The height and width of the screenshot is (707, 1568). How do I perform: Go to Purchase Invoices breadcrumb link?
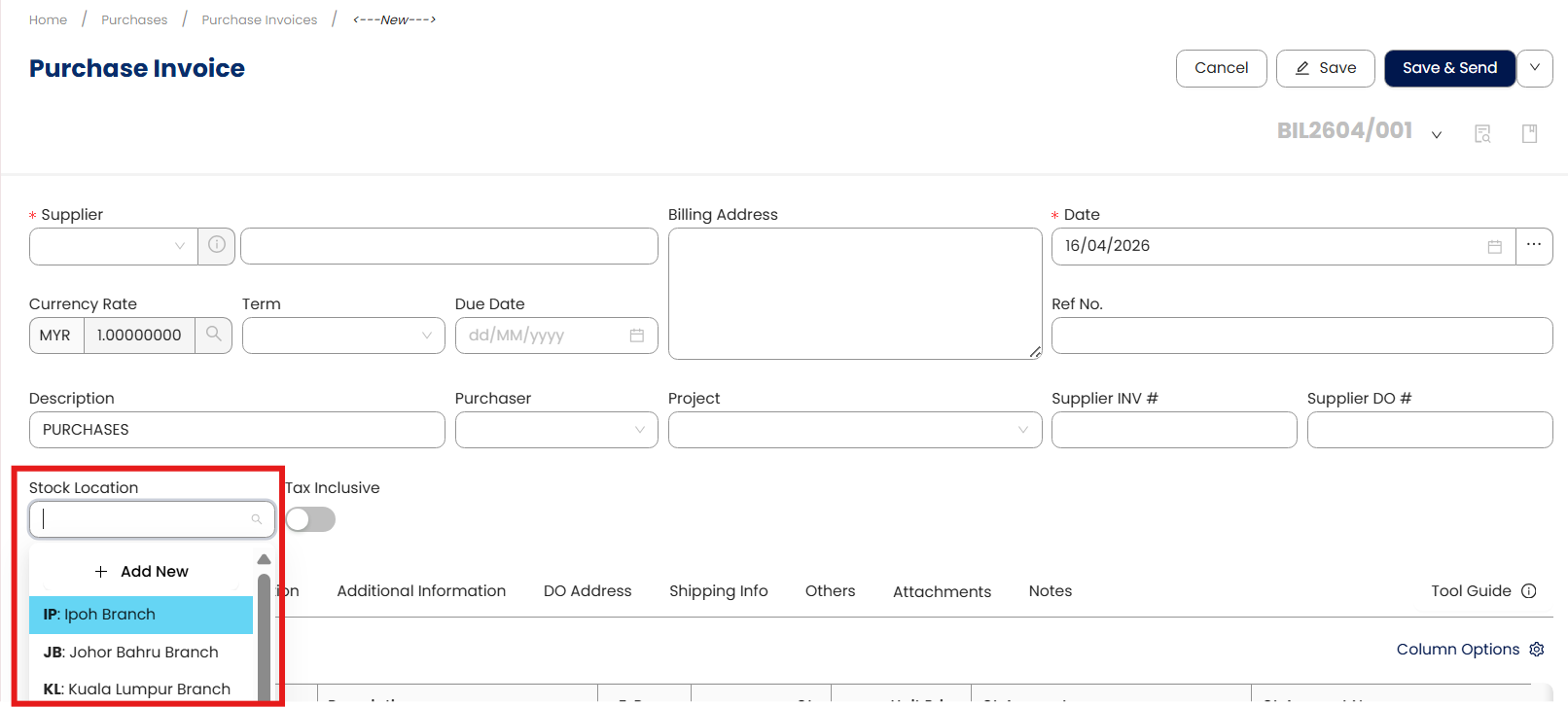point(260,19)
